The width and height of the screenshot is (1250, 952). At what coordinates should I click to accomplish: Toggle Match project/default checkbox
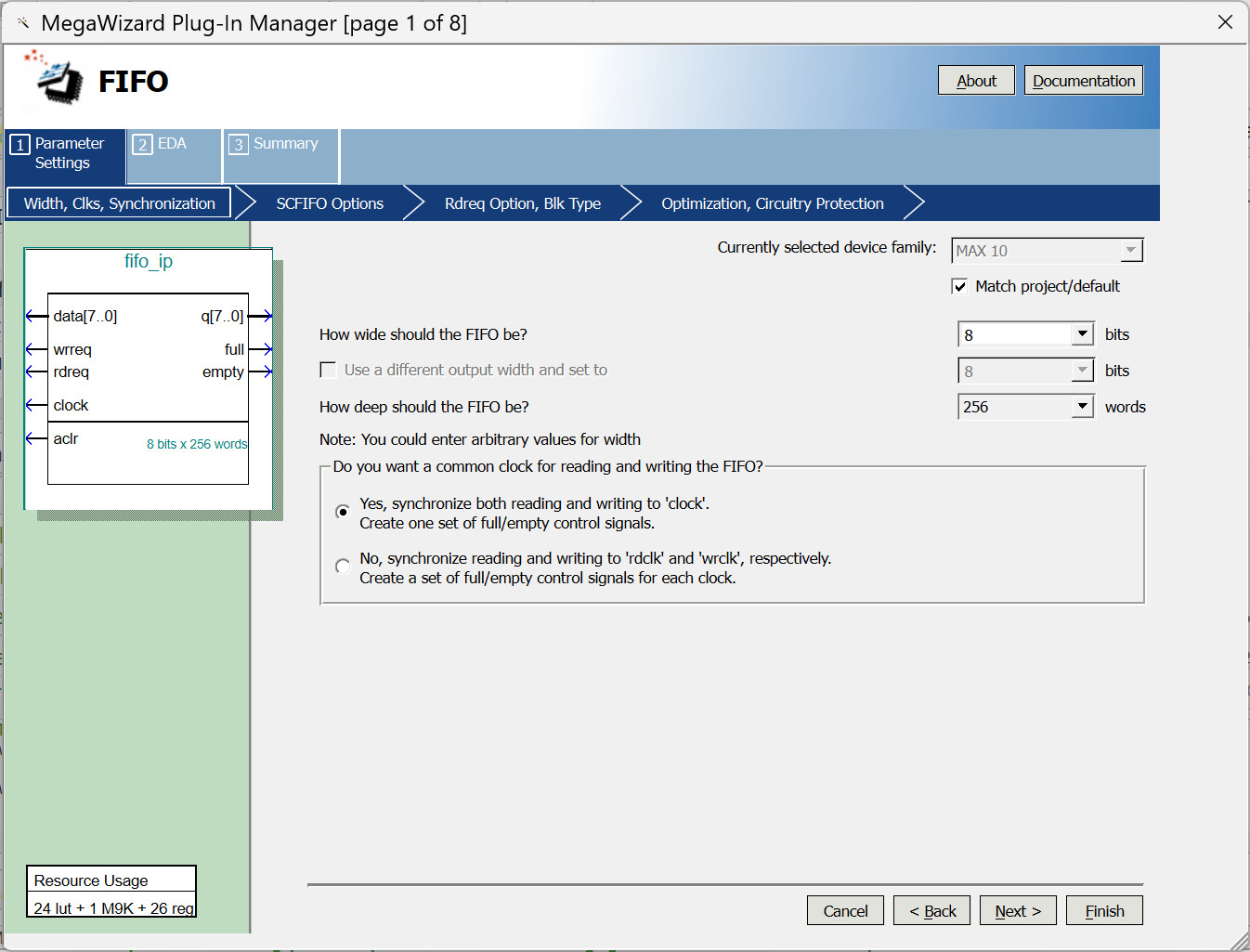tap(960, 287)
